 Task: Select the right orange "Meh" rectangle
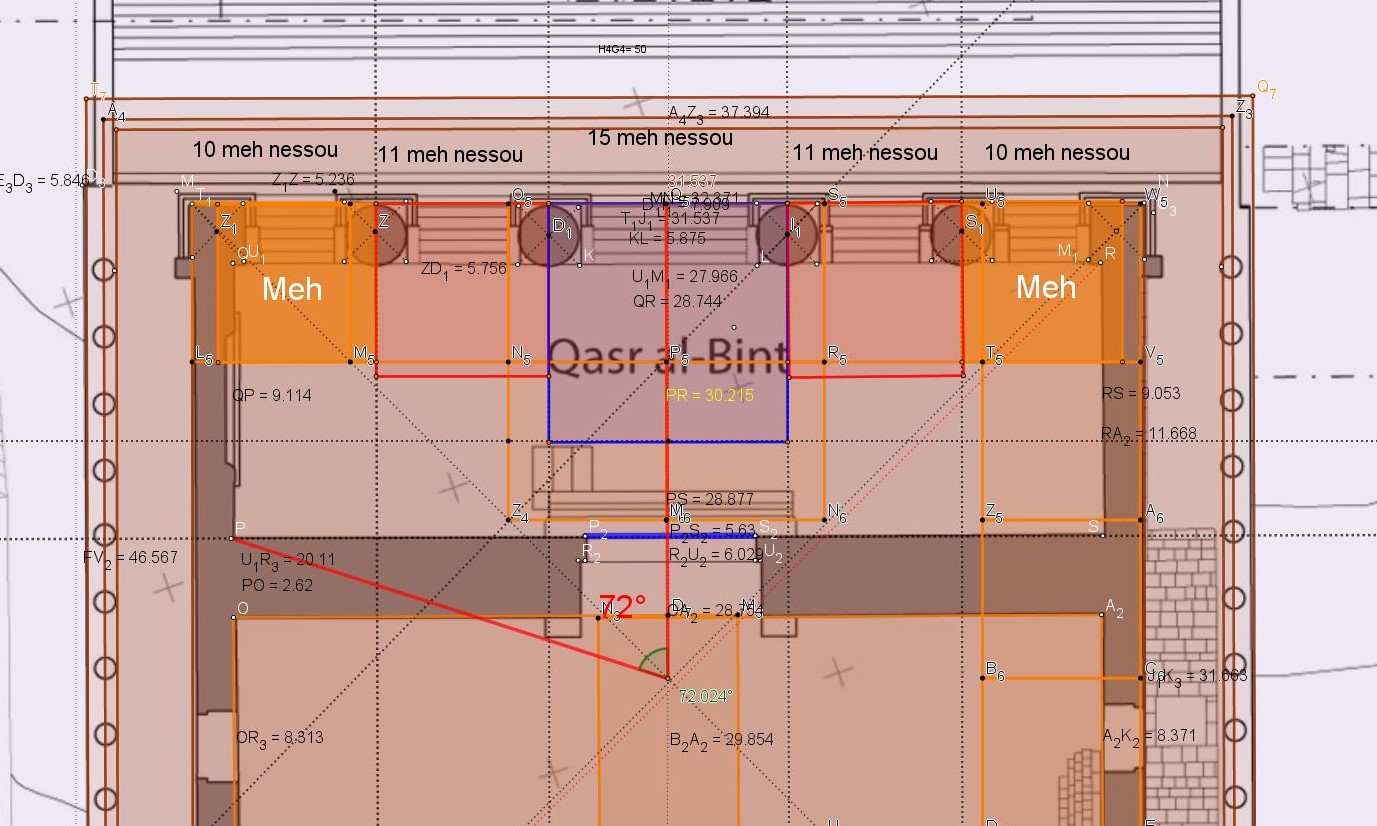(1045, 287)
